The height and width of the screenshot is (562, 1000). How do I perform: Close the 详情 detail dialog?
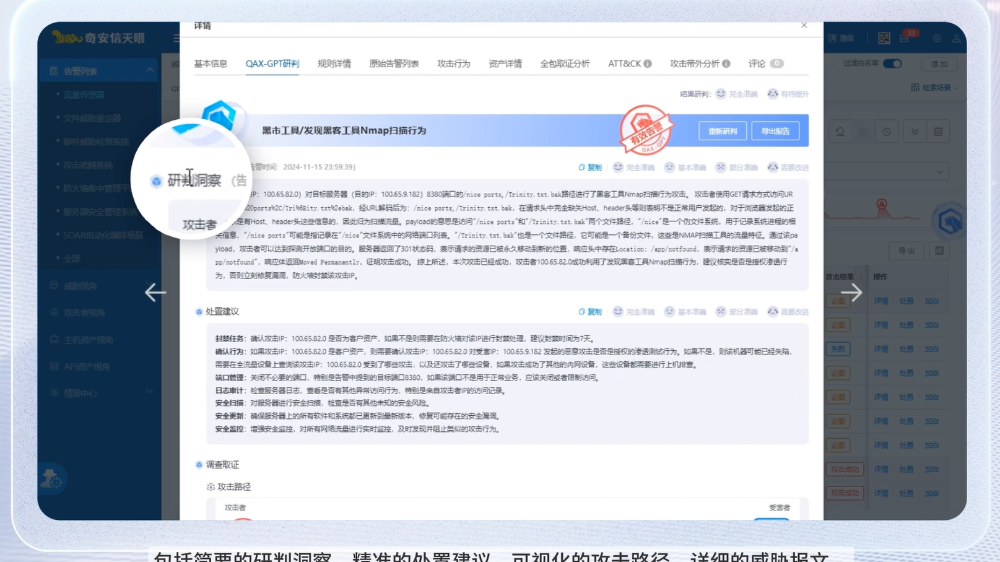click(804, 25)
